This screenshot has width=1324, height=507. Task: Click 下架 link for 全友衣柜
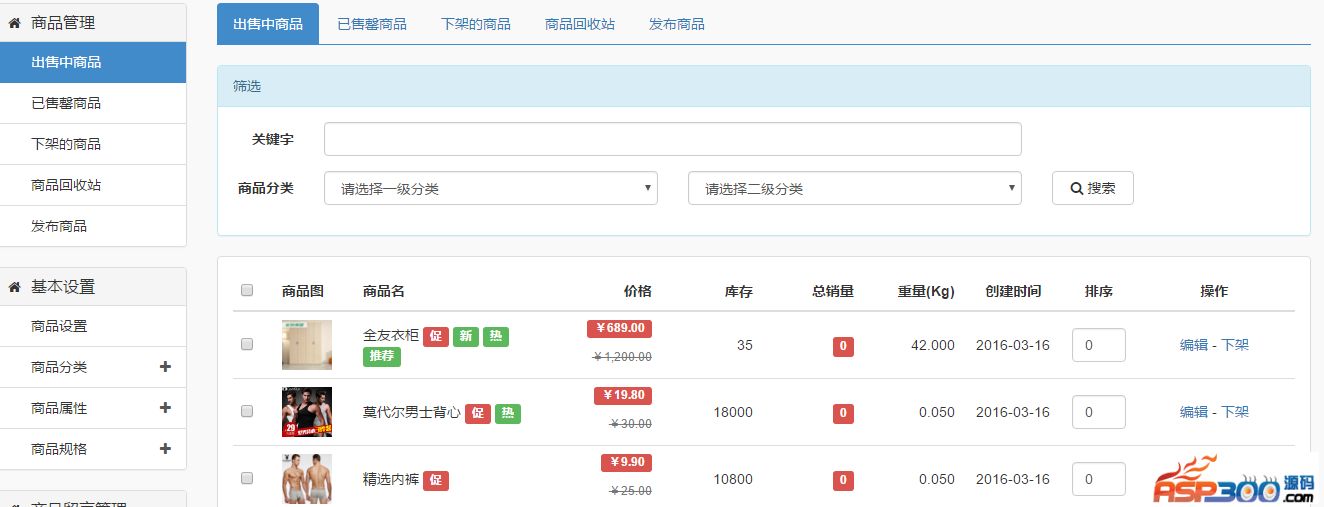pyautogui.click(x=1235, y=345)
